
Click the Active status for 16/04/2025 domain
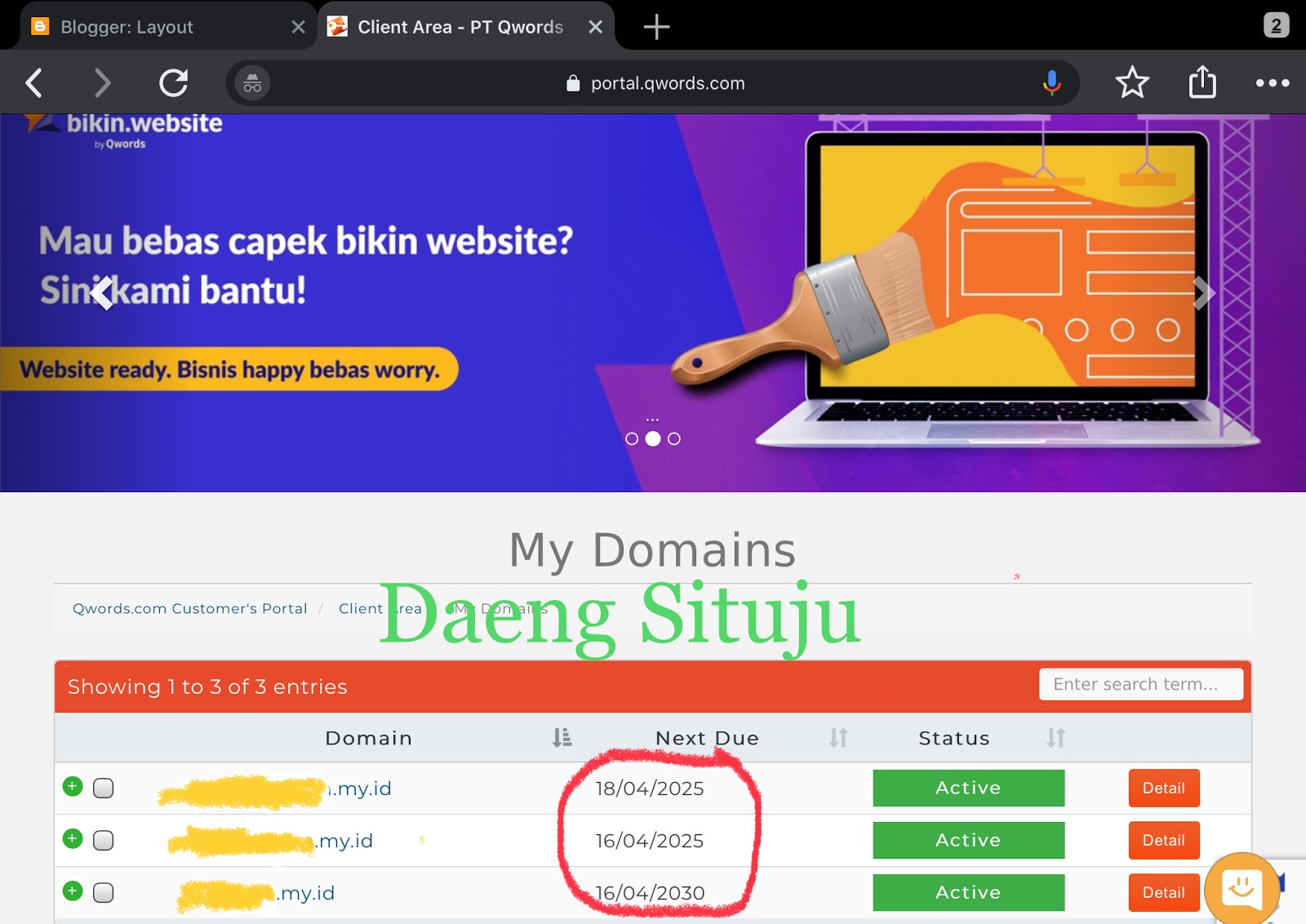coord(968,840)
